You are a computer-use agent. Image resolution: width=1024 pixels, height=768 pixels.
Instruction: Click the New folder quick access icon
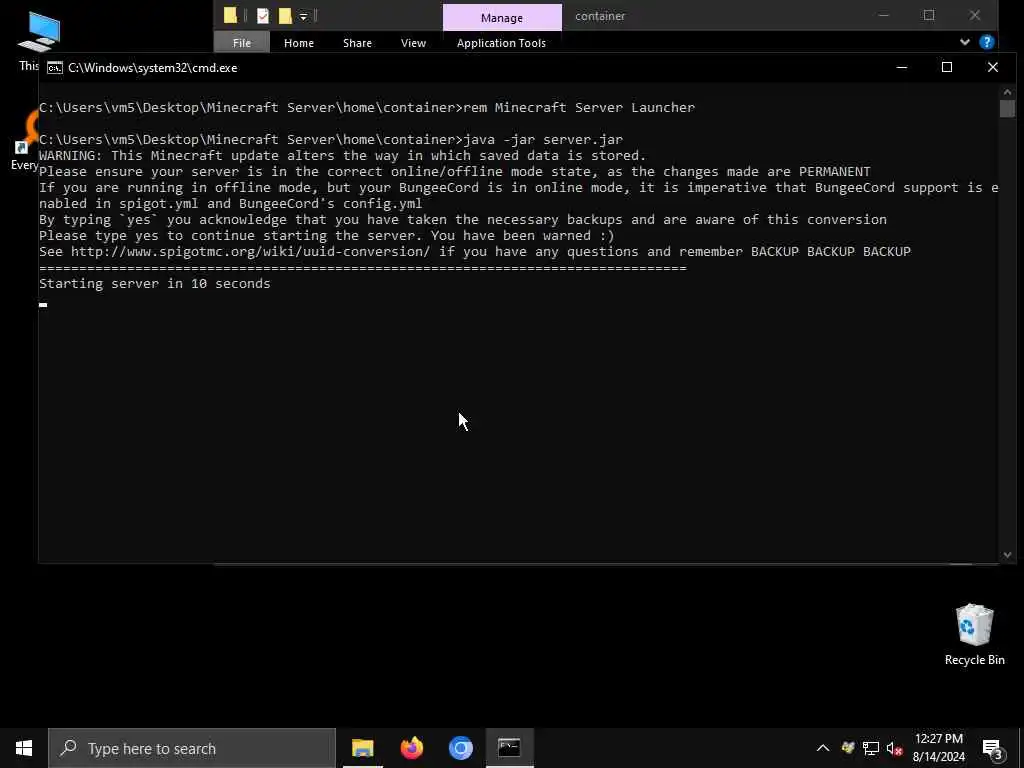285,16
